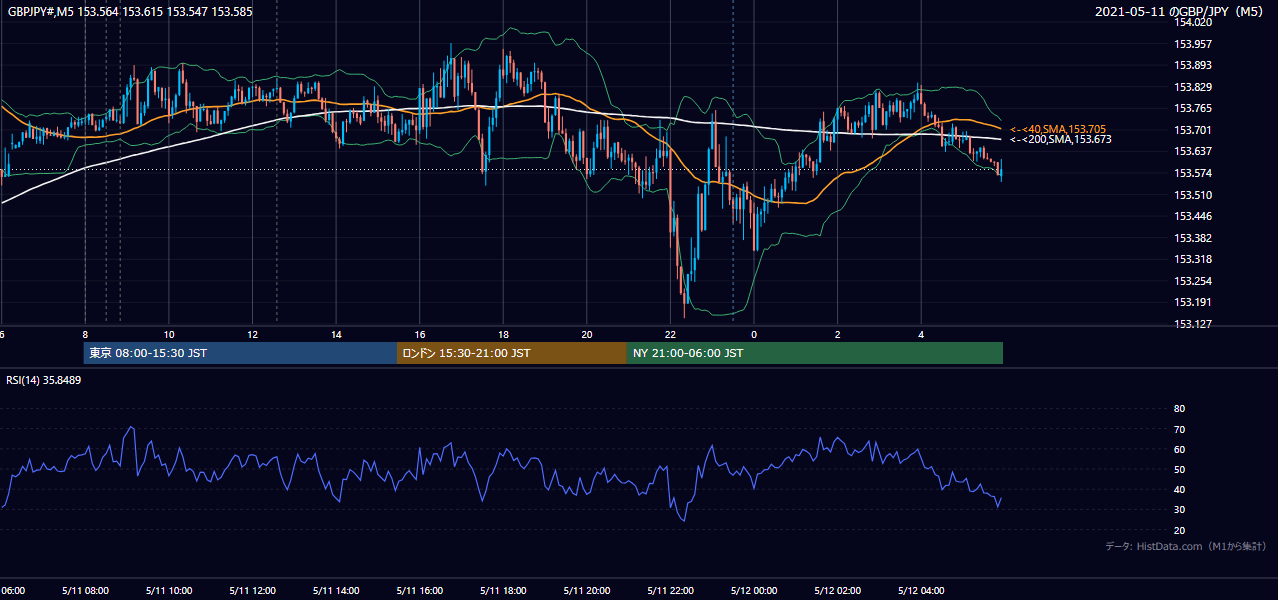Click price level 153.829 on price axis
The height and width of the screenshot is (600, 1278).
point(1193,87)
